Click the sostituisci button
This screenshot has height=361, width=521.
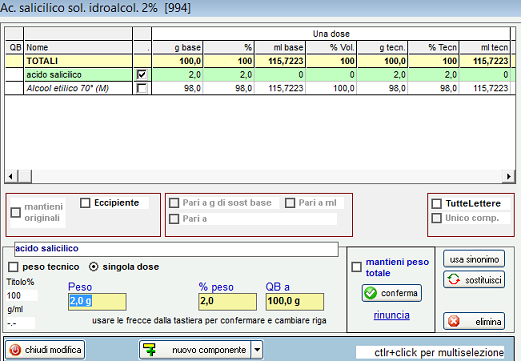click(x=474, y=279)
